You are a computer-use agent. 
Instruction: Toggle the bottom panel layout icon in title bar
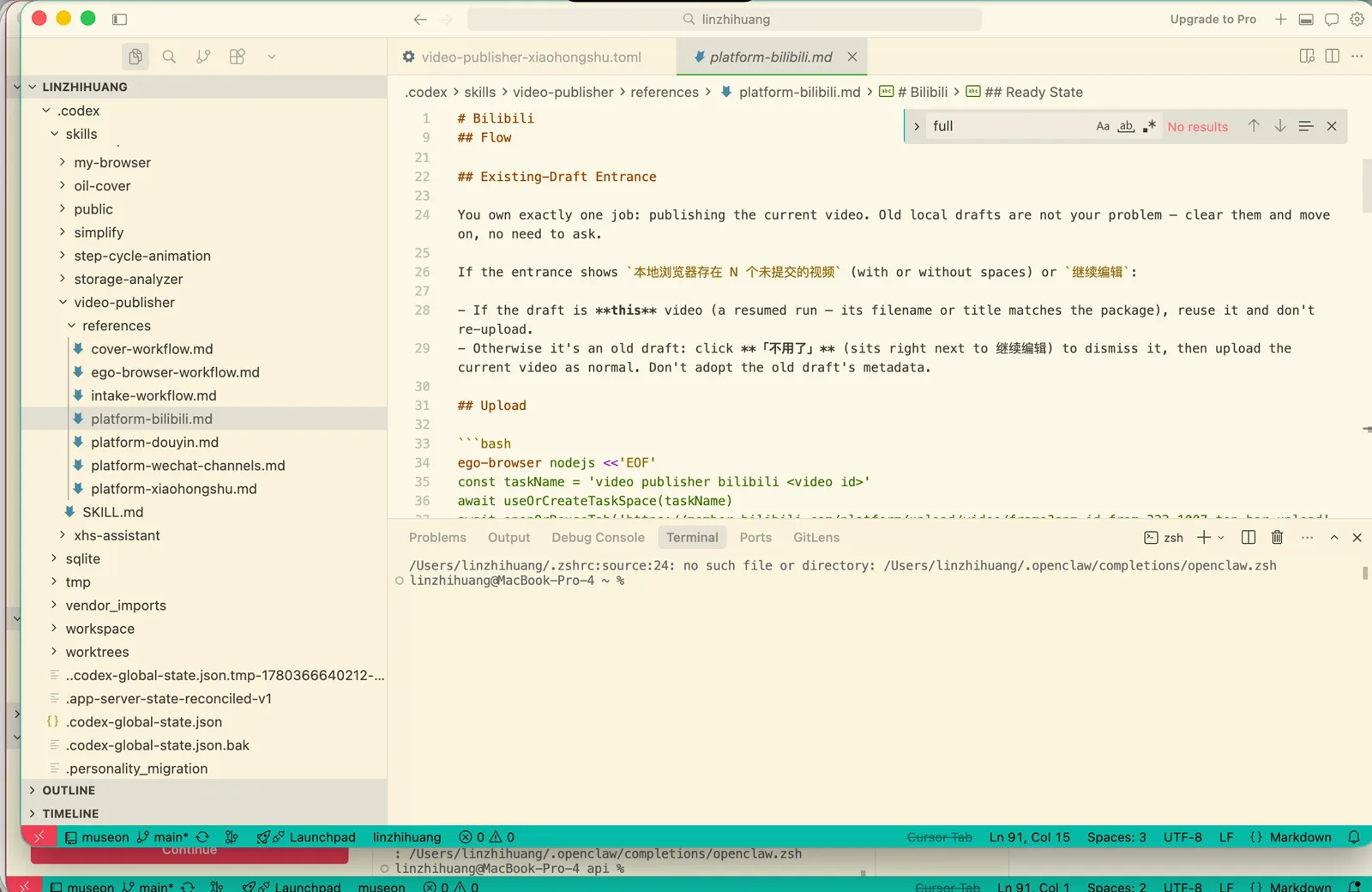pyautogui.click(x=1306, y=19)
